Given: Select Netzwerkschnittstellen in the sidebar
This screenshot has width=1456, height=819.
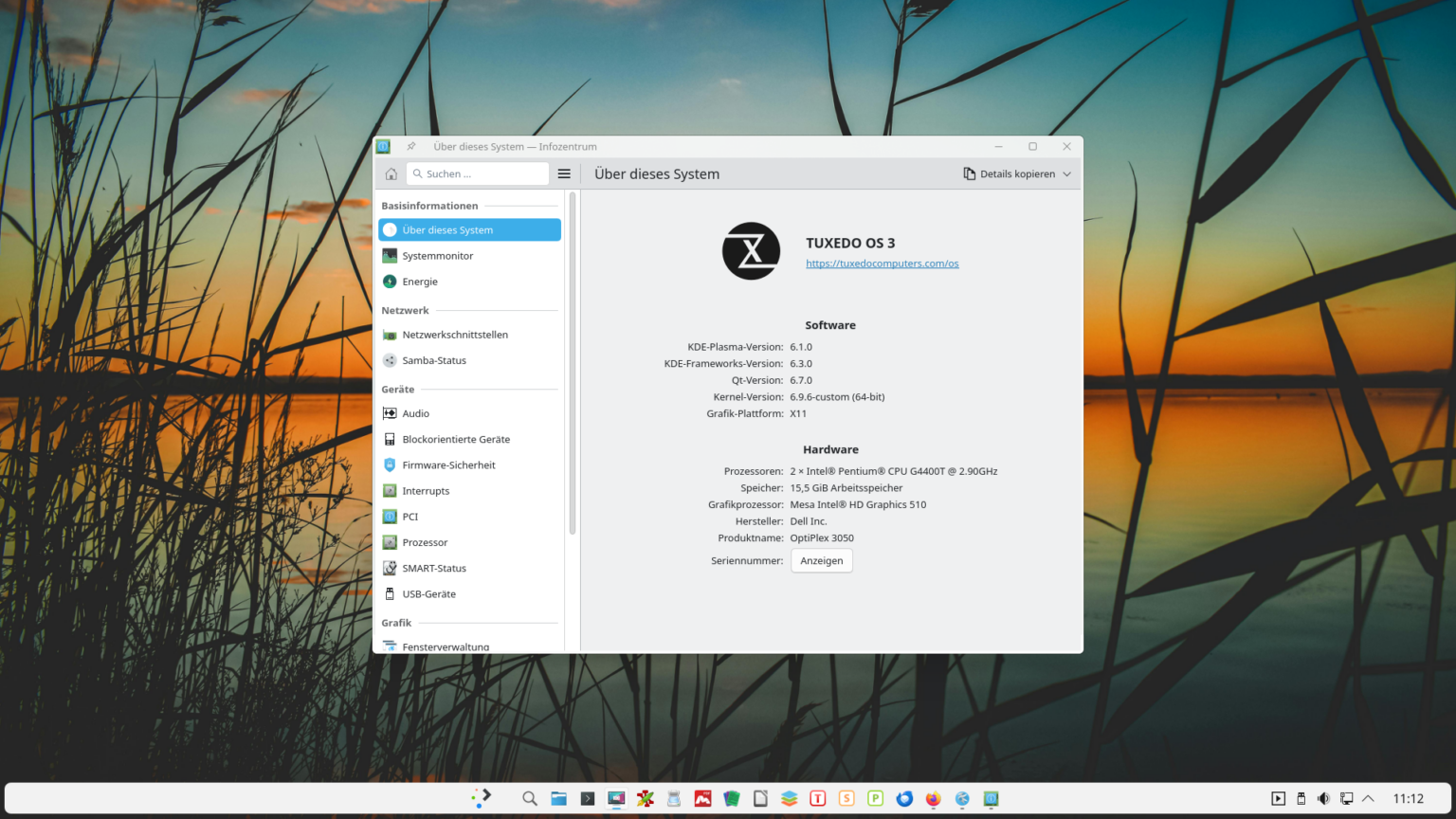Looking at the screenshot, I should (455, 334).
